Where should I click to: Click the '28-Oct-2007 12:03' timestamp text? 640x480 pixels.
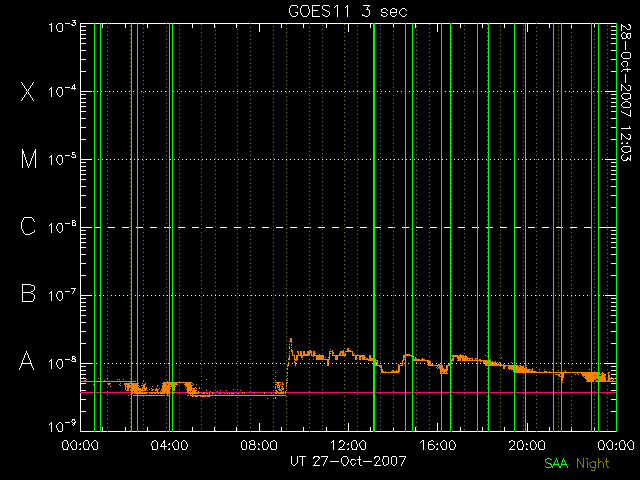(x=625, y=92)
